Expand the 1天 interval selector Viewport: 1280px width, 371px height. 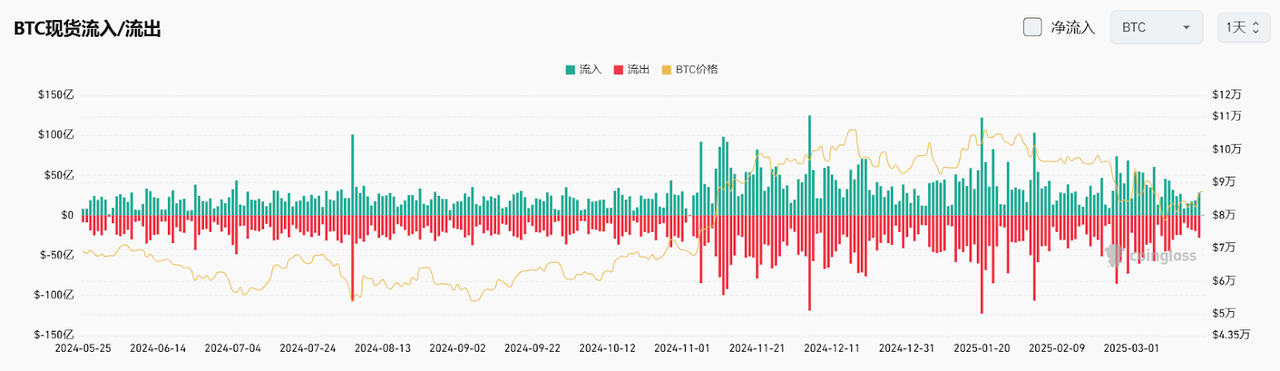(x=1242, y=27)
